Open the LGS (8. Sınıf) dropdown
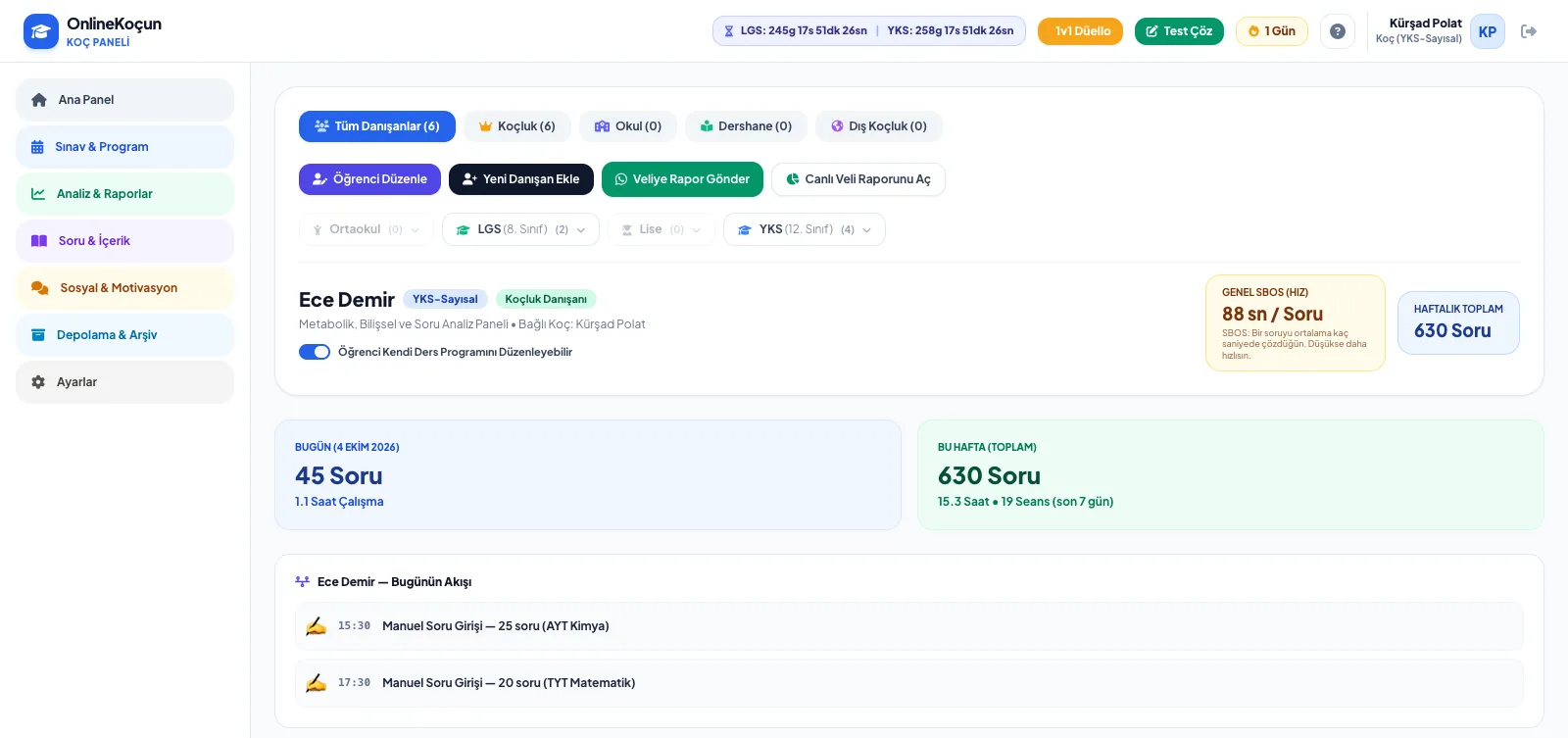Screen dimensions: 1568x738 coord(520,229)
